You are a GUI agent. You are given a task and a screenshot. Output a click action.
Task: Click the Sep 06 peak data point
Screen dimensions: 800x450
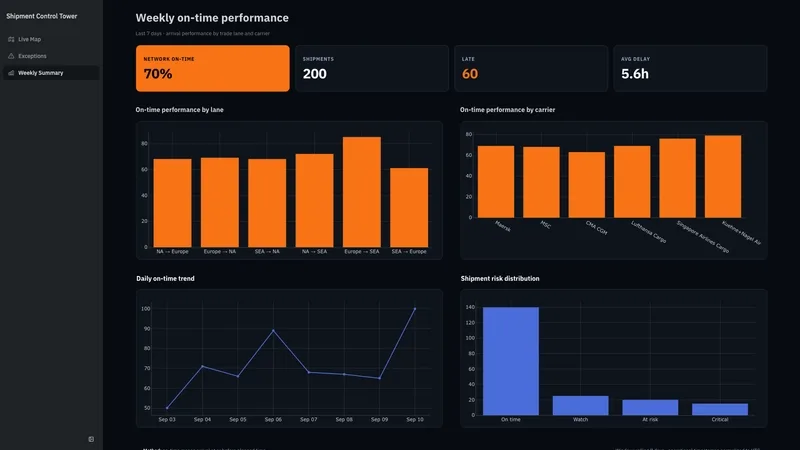[273, 331]
